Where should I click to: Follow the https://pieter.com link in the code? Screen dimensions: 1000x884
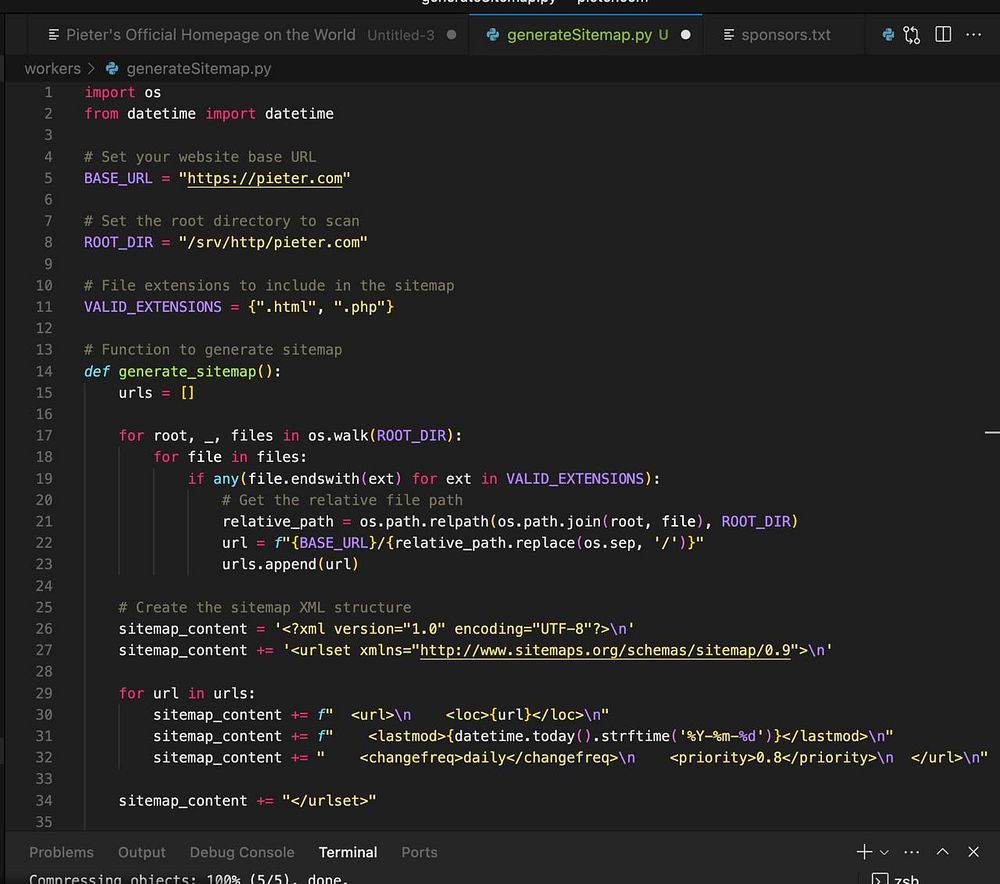coord(264,178)
